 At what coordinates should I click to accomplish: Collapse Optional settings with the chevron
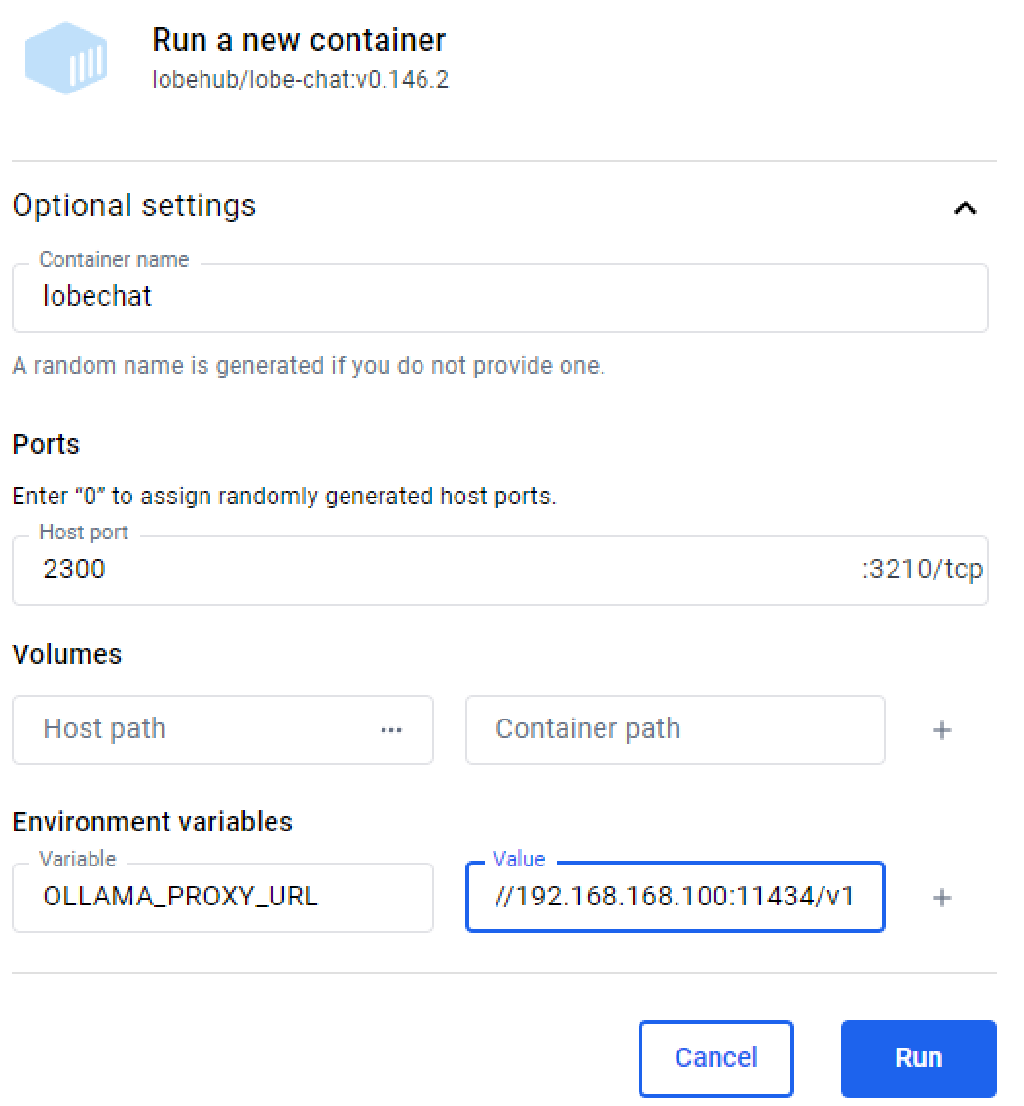pyautogui.click(x=964, y=208)
